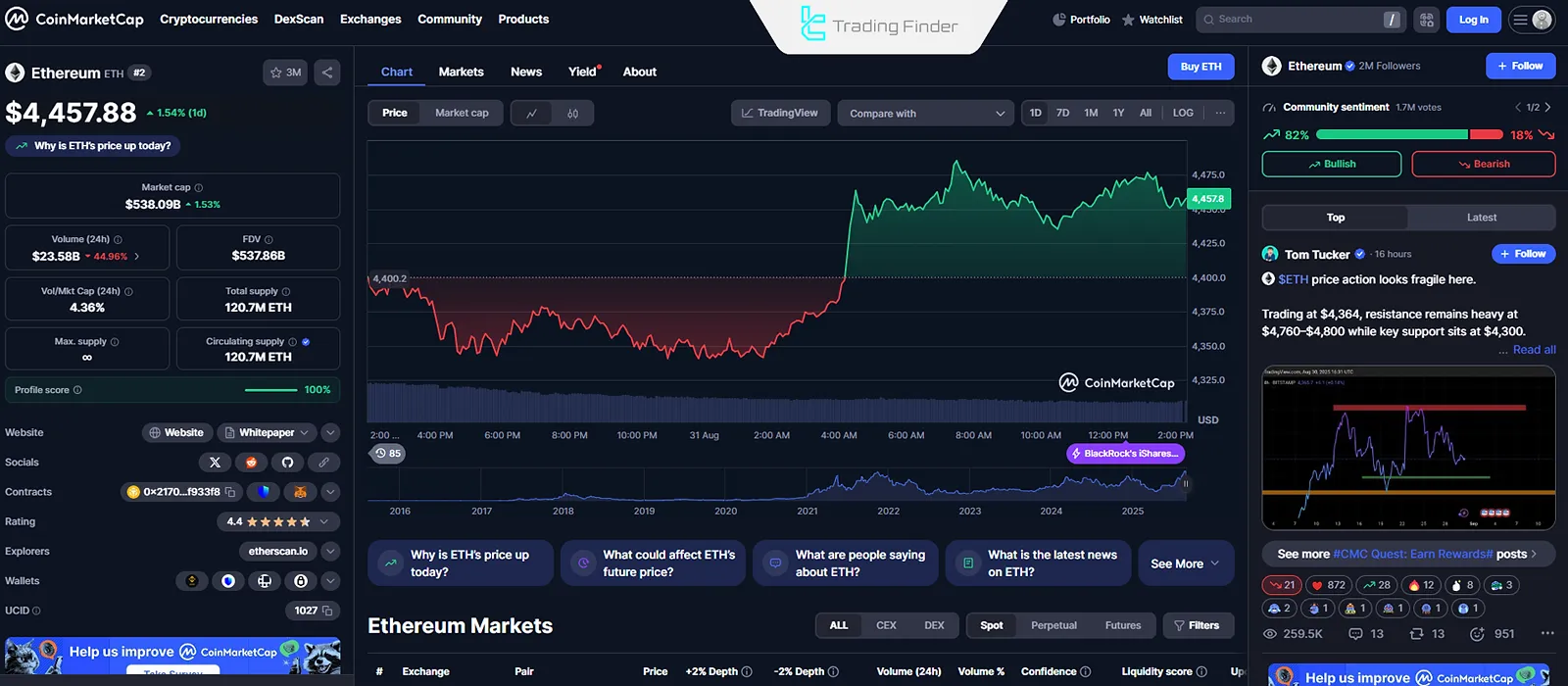This screenshot has width=1568, height=686.
Task: Copy the UCID 1027 value
Action: point(327,611)
